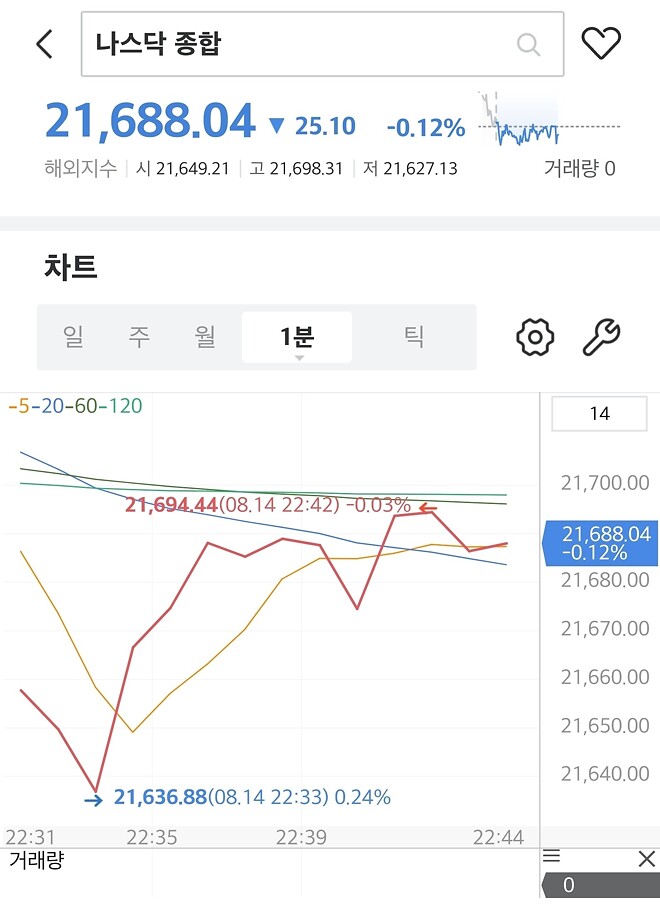Open chart settings via the gear icon

pyautogui.click(x=535, y=337)
